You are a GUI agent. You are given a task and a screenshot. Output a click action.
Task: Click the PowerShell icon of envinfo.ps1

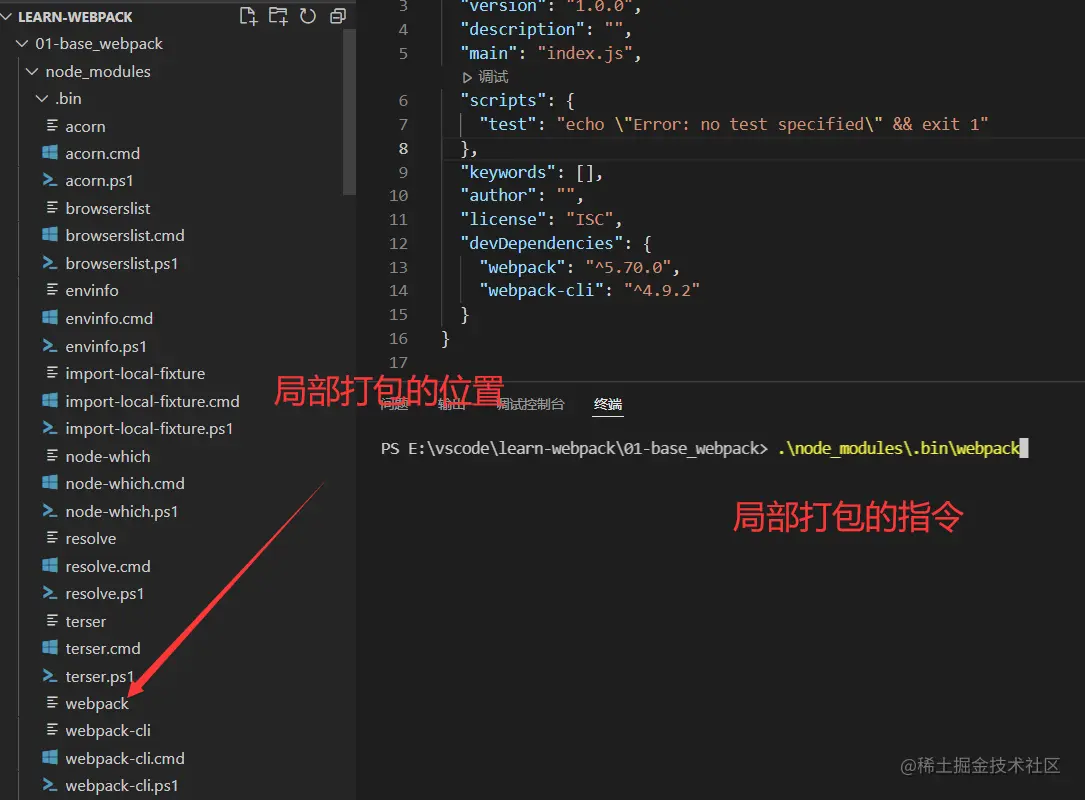(50, 345)
